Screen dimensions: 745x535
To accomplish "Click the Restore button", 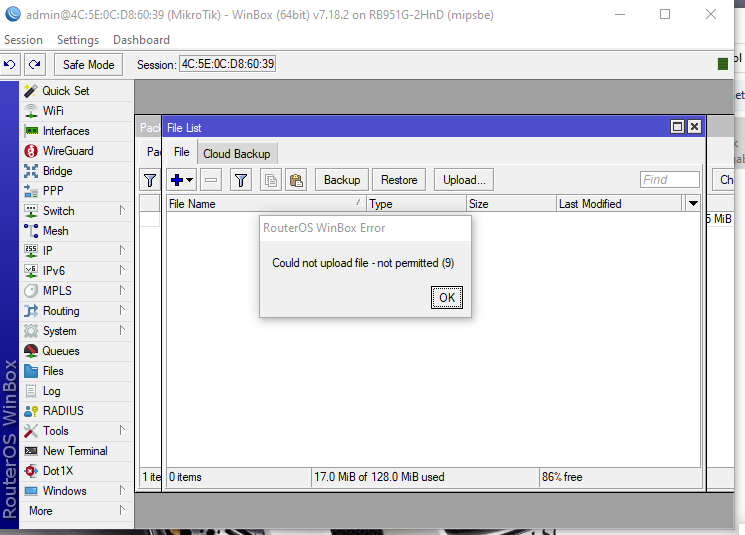I will coord(399,180).
